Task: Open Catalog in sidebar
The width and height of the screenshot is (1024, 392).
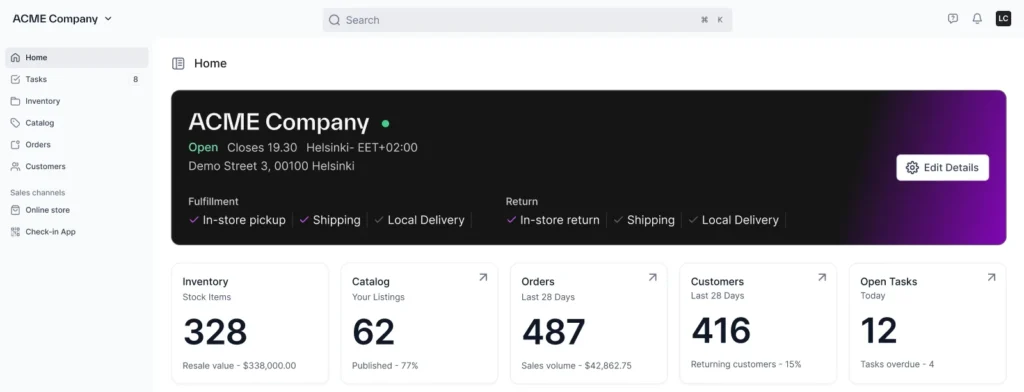Action: tap(77, 123)
